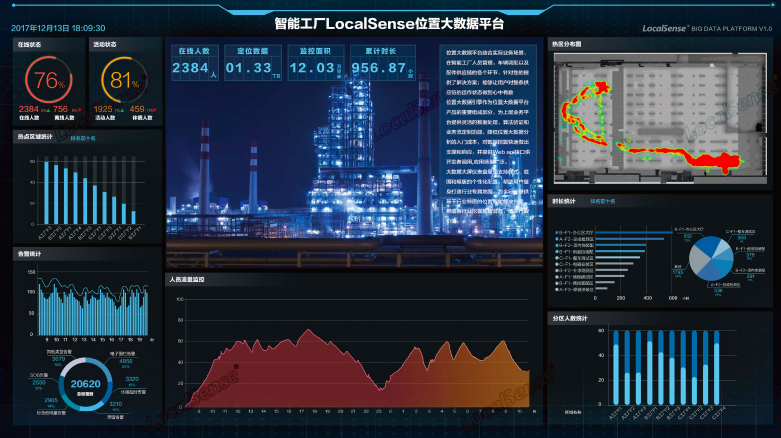Click the data point marker on the flow chart
This screenshot has width=781, height=438.
(236, 367)
